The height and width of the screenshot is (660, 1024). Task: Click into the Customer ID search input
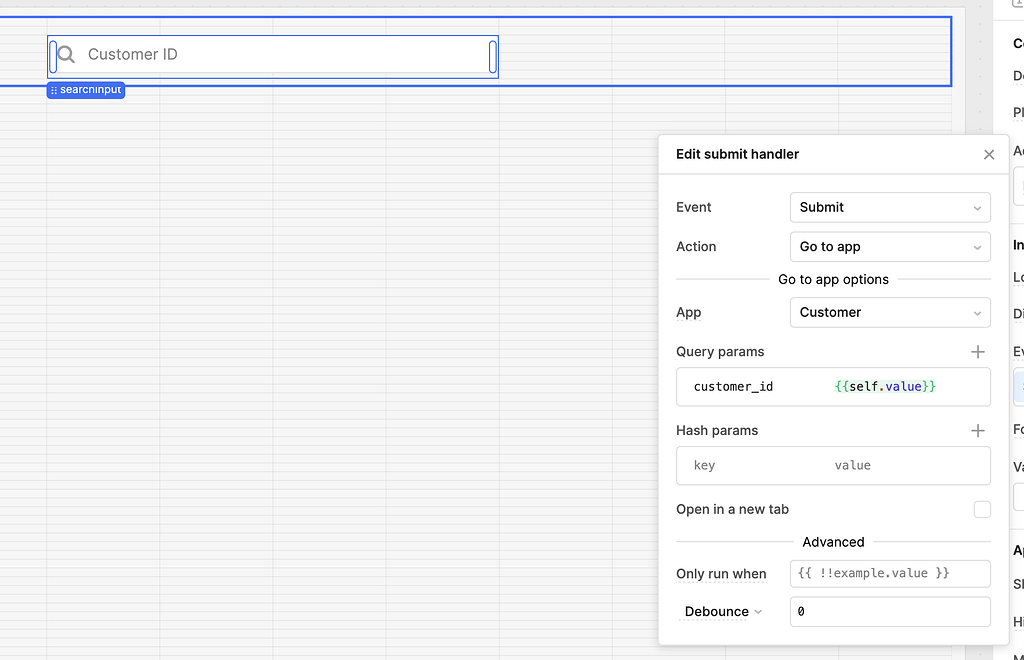click(x=280, y=55)
